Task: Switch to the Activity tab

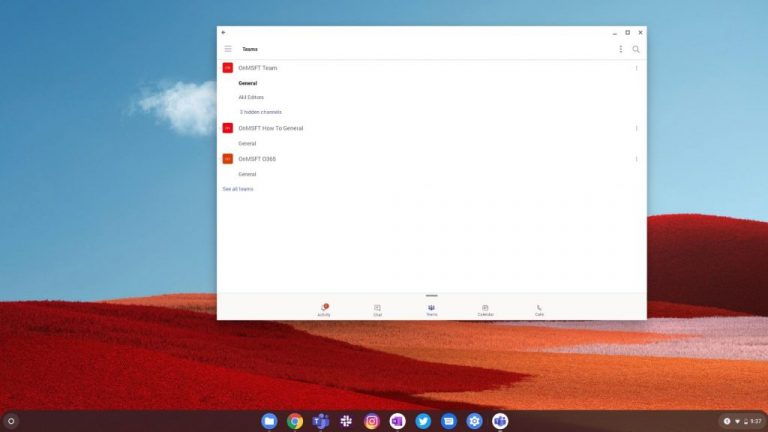Action: click(x=324, y=310)
